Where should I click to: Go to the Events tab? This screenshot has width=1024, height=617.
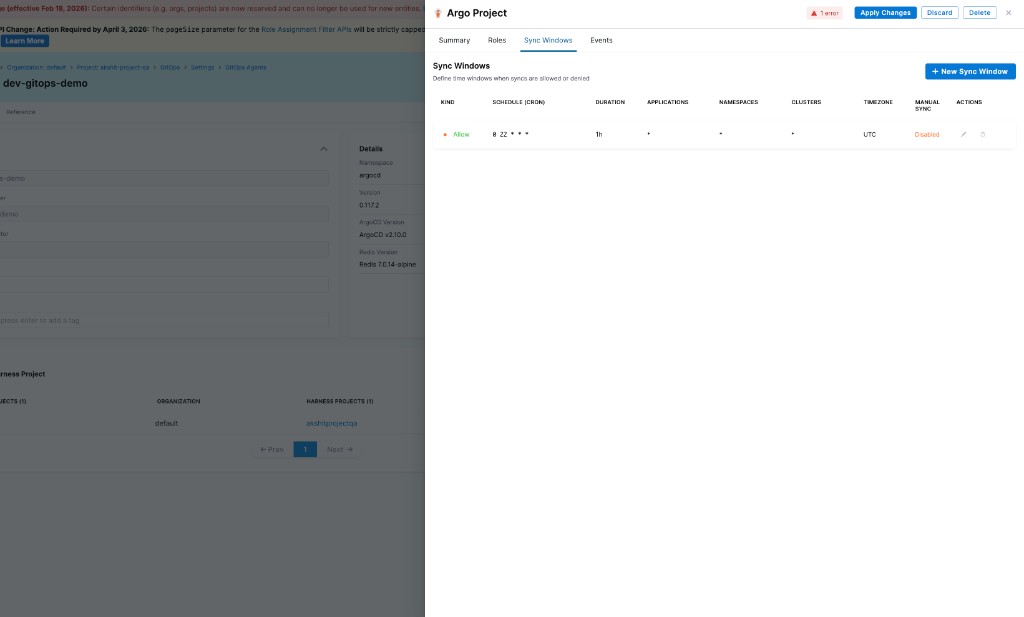point(601,40)
